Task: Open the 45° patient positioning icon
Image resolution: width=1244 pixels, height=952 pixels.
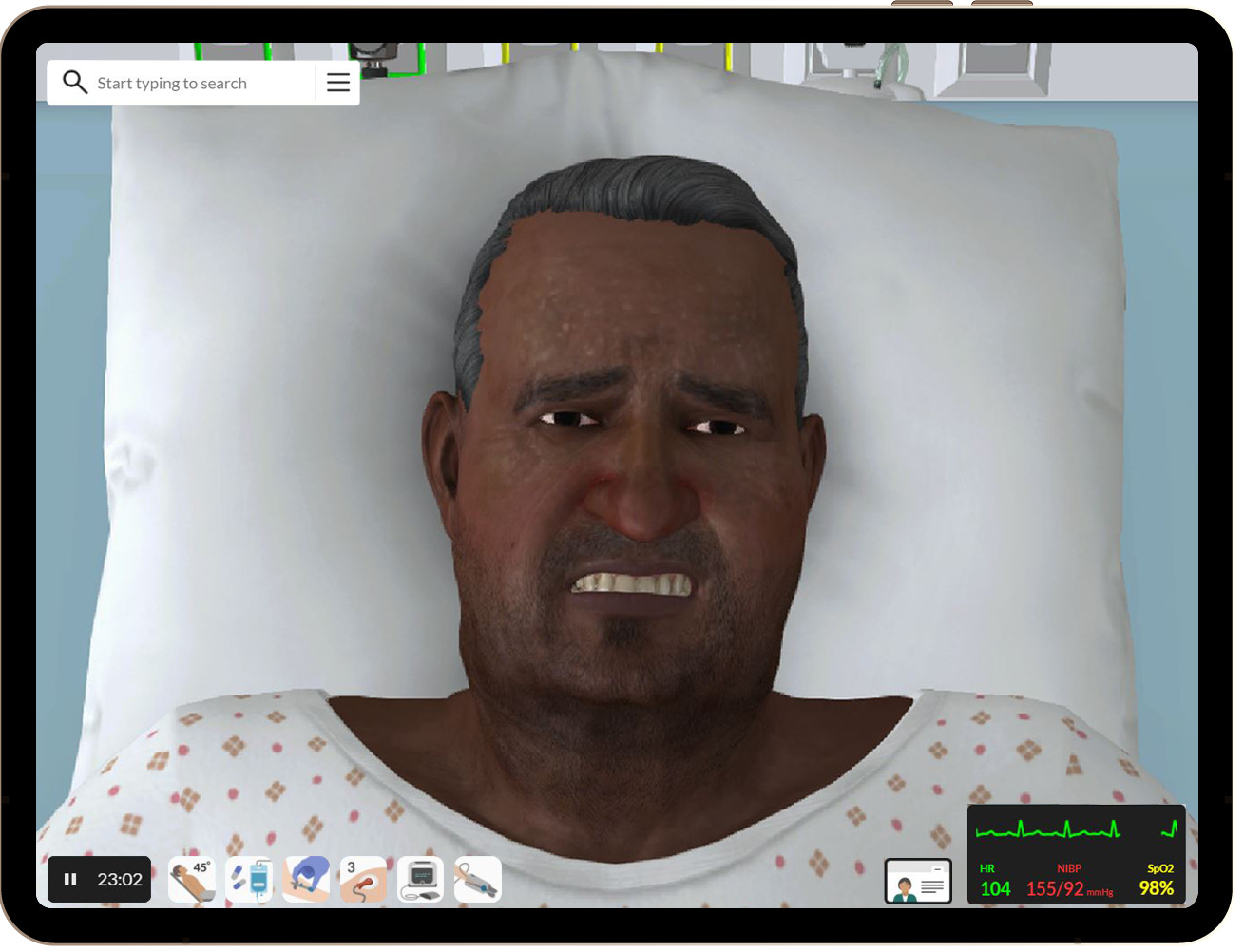Action: pyautogui.click(x=192, y=880)
